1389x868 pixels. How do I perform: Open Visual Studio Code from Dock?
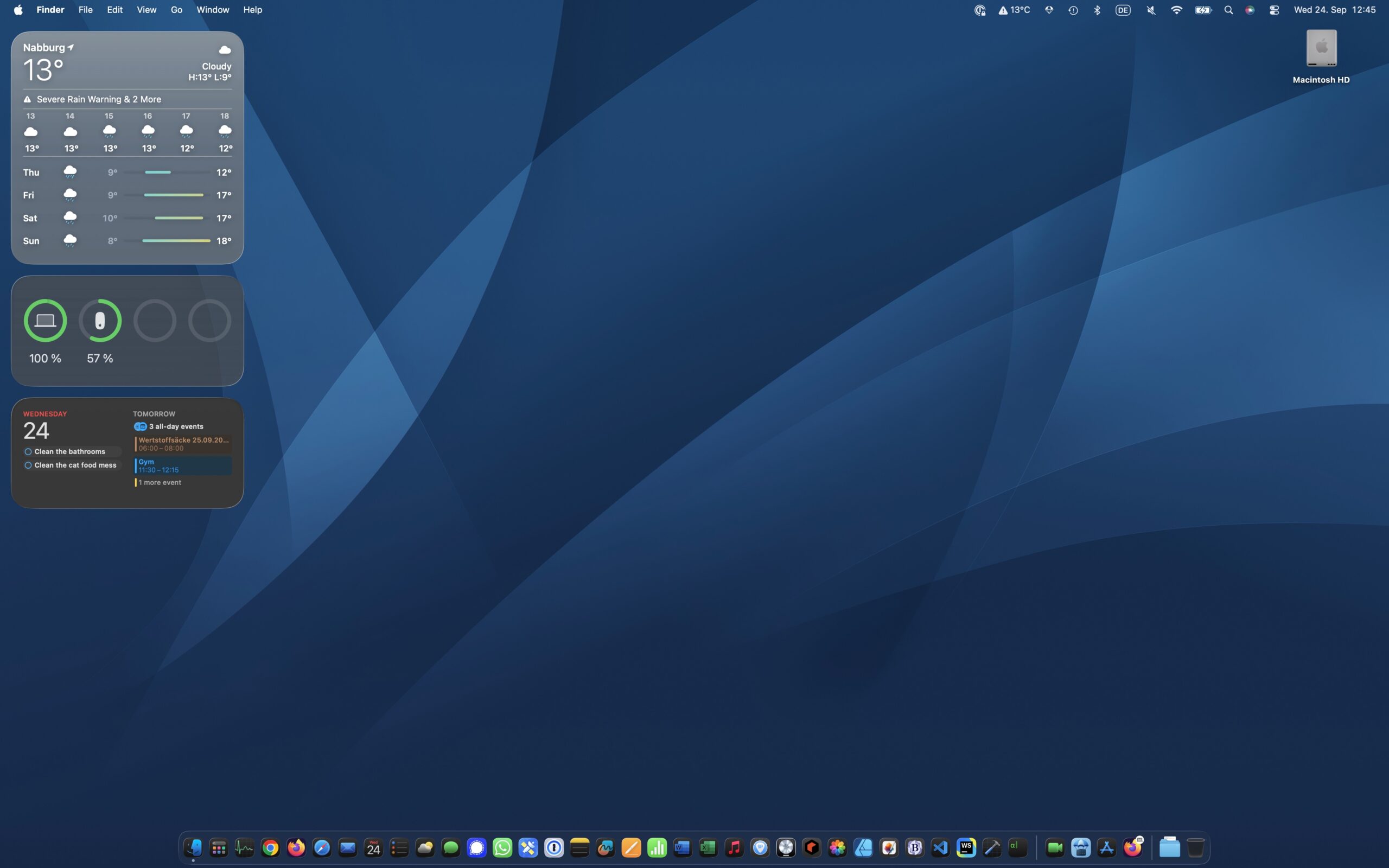[940, 847]
